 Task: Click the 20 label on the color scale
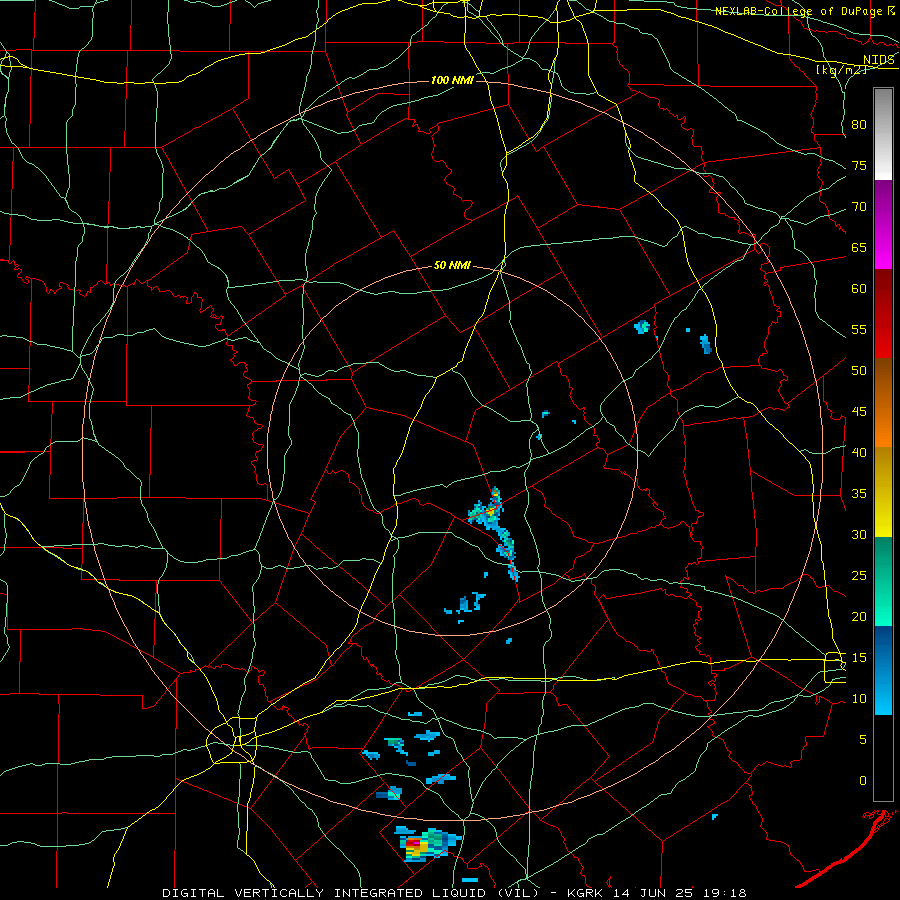click(x=859, y=617)
